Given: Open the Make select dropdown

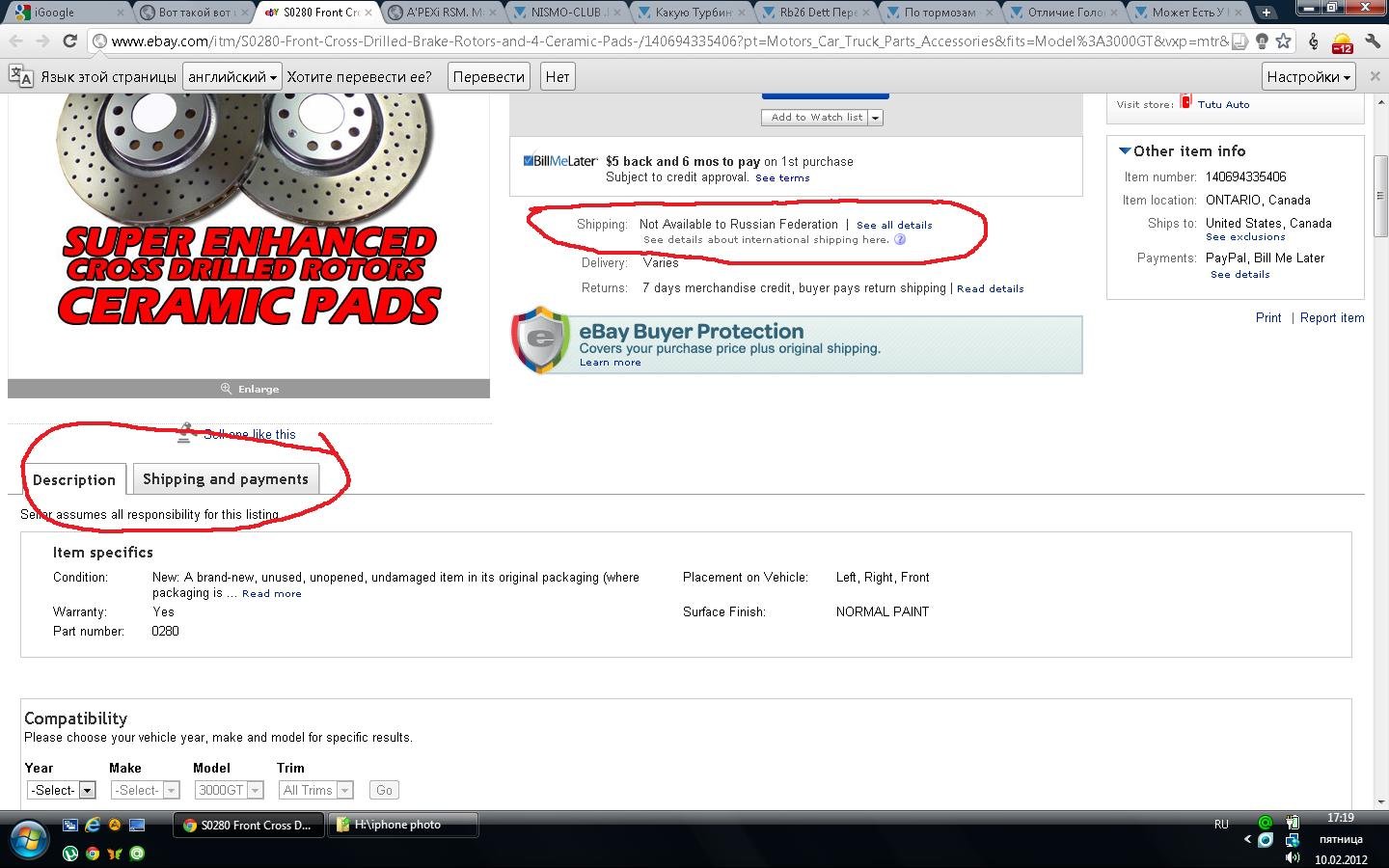Looking at the screenshot, I should pos(145,790).
